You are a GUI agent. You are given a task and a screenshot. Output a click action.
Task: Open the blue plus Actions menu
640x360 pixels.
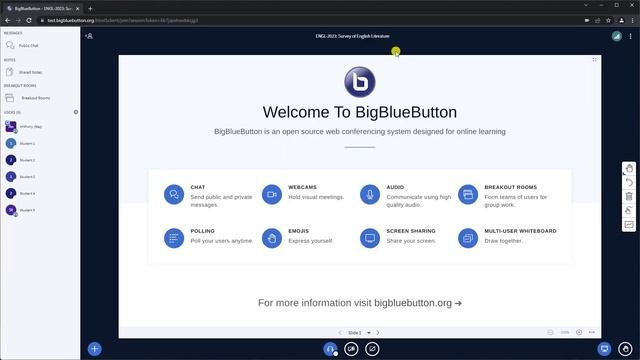click(x=94, y=349)
